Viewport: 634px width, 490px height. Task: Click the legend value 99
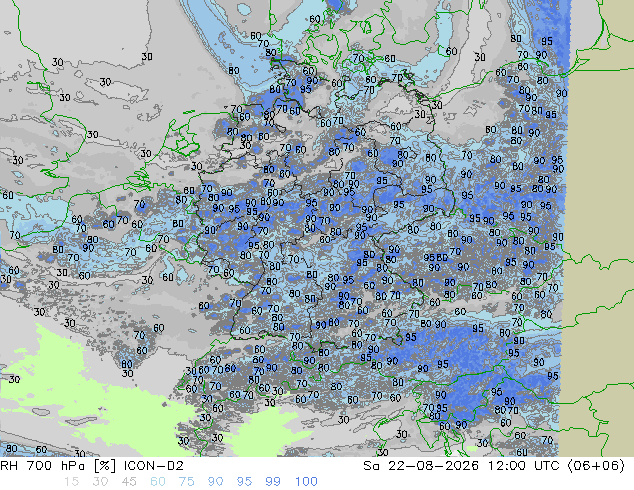[273, 482]
